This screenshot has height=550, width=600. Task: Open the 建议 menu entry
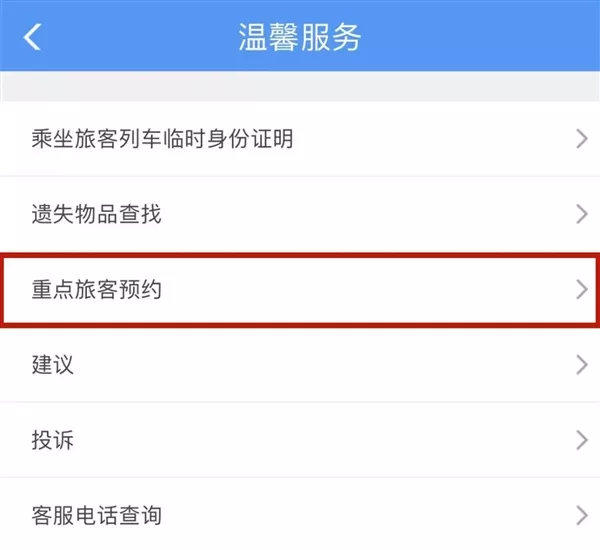click(300, 365)
